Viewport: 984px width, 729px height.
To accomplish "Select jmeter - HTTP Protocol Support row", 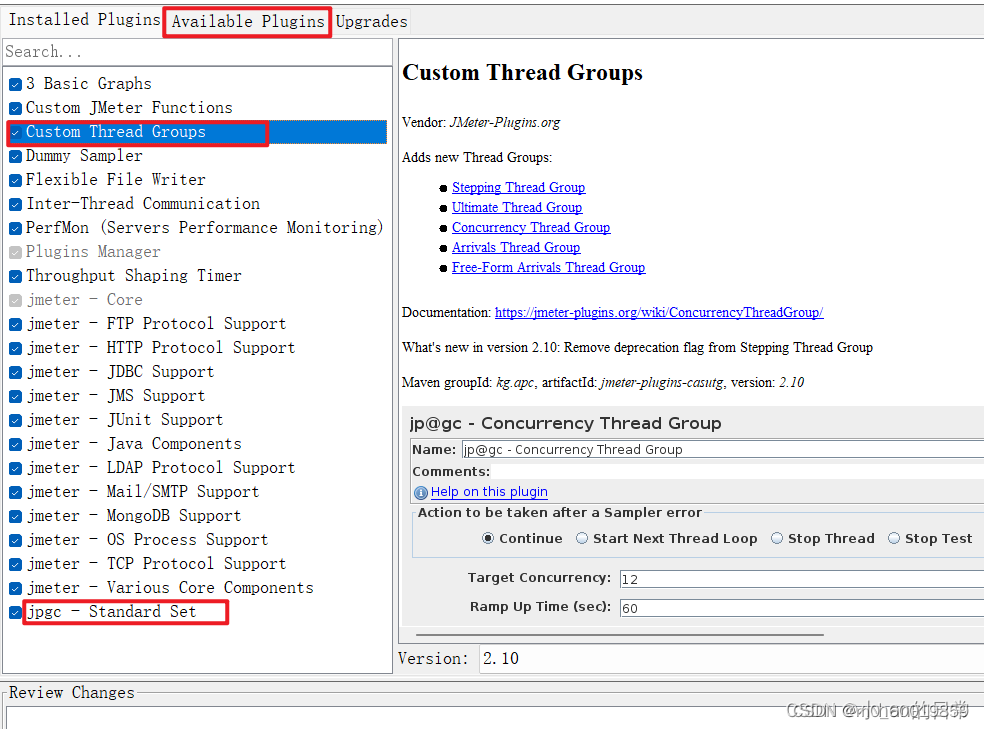I will [x=197, y=348].
